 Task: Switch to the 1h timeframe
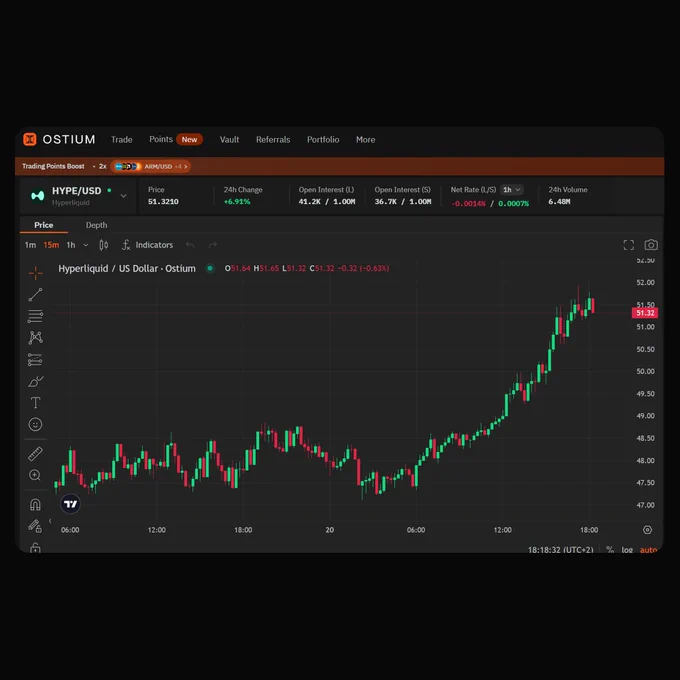(71, 245)
